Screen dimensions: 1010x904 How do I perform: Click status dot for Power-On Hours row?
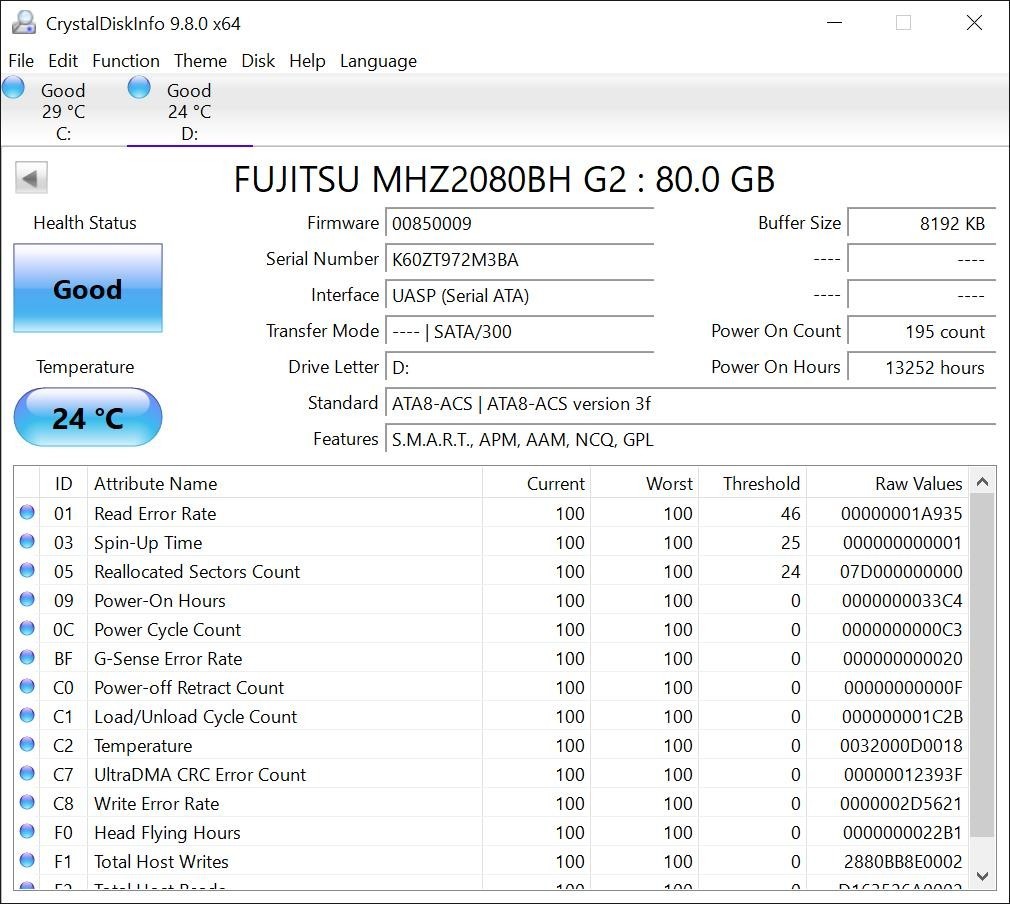[27, 599]
